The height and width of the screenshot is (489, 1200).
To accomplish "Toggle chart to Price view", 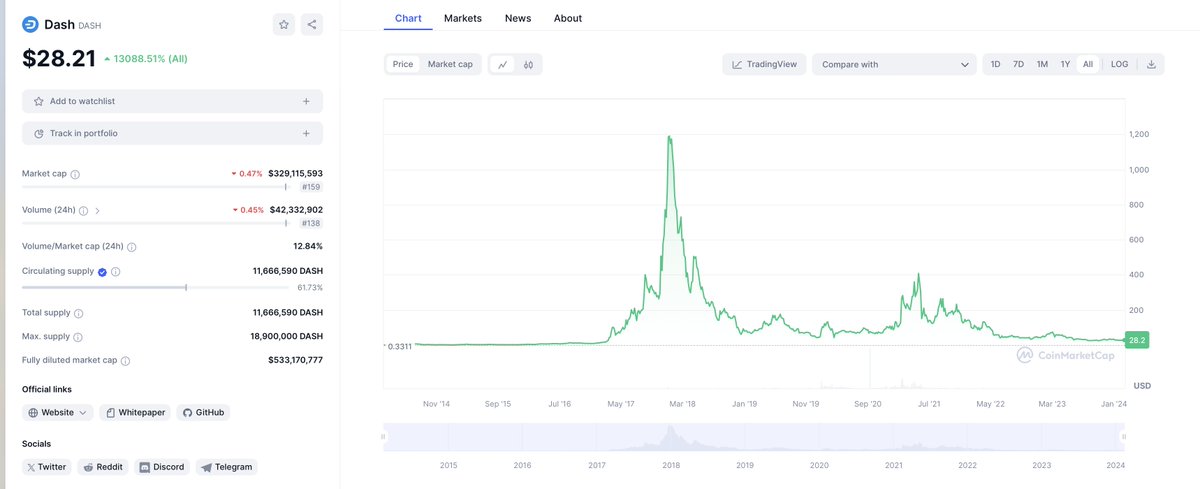I will click(x=403, y=64).
